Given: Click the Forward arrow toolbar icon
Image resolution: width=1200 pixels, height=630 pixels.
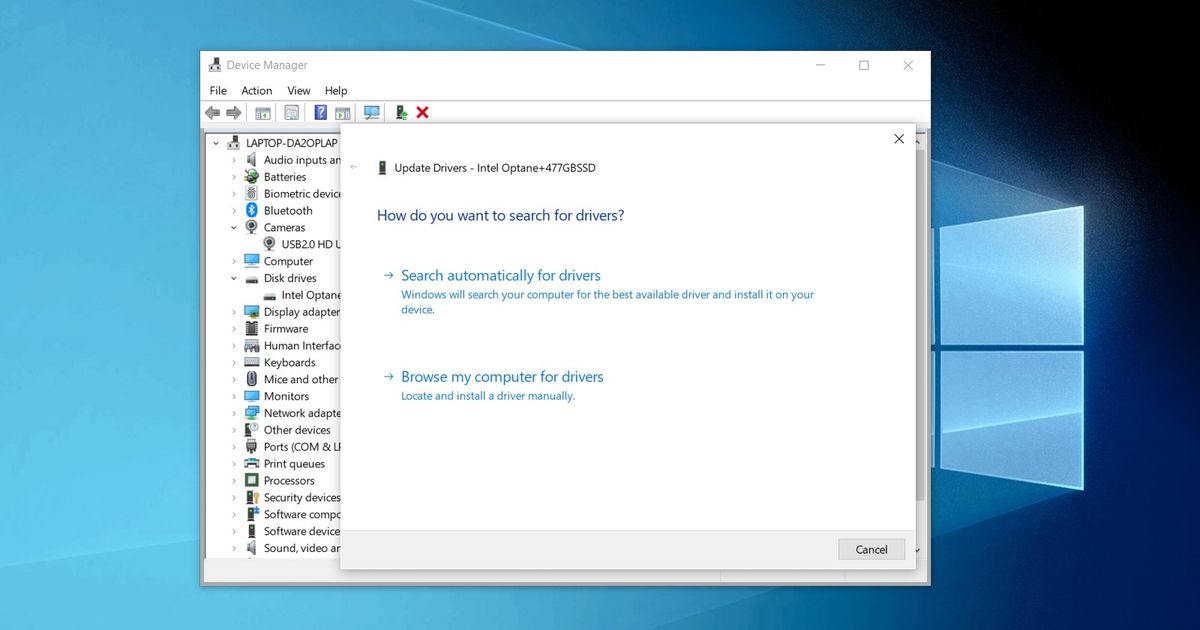Looking at the screenshot, I should coord(234,113).
